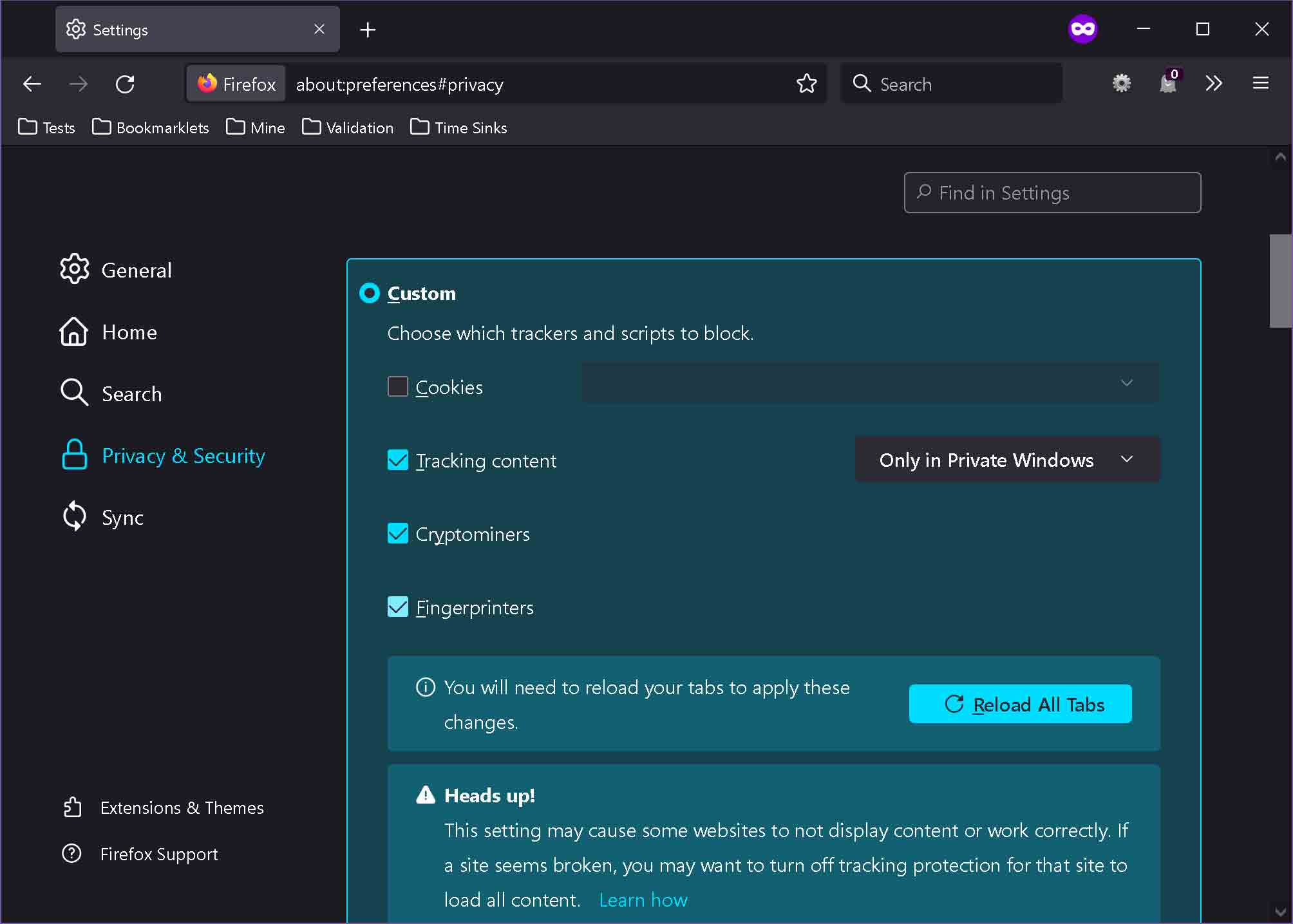Click the private browsing mask icon

[x=1082, y=29]
